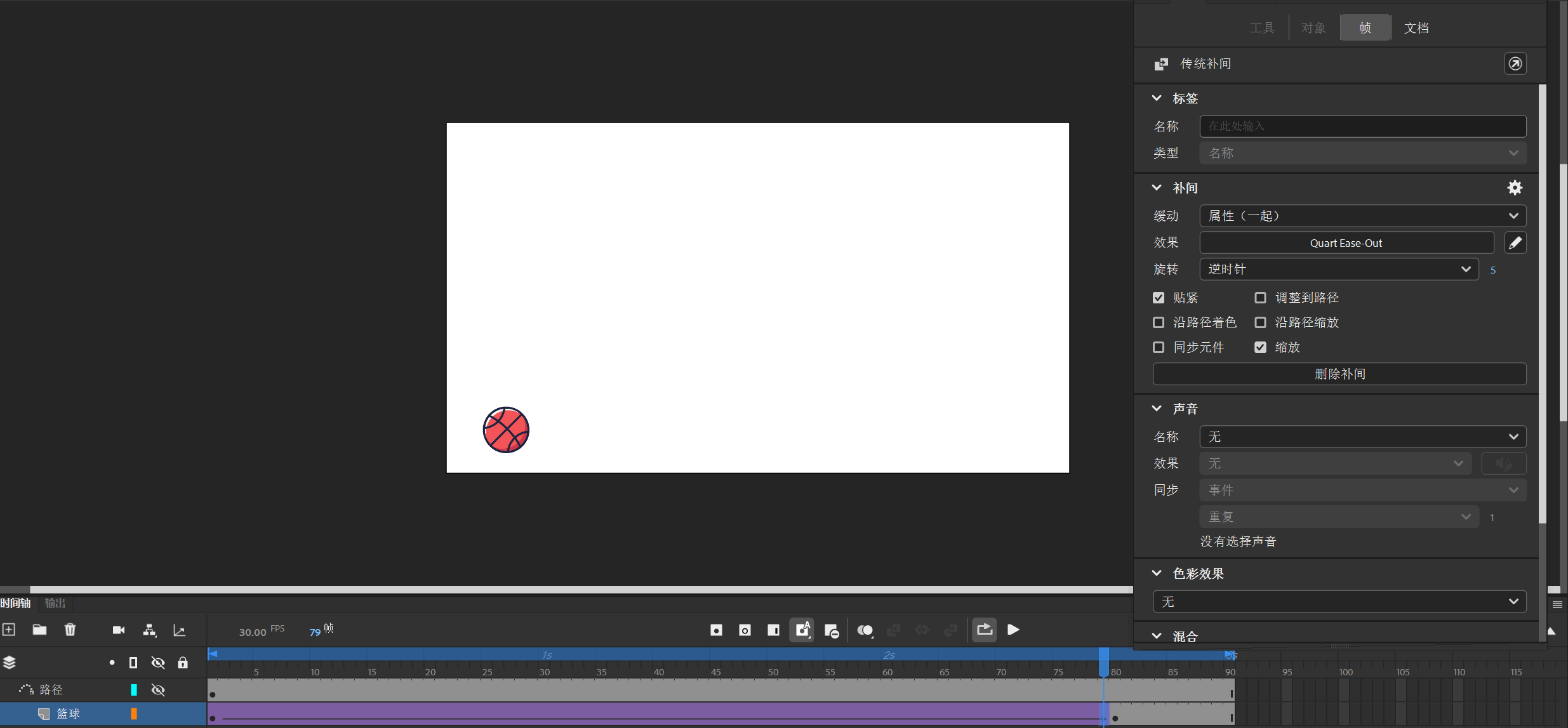Insert a blank keyframe
The width and height of the screenshot is (1568, 728).
(745, 630)
